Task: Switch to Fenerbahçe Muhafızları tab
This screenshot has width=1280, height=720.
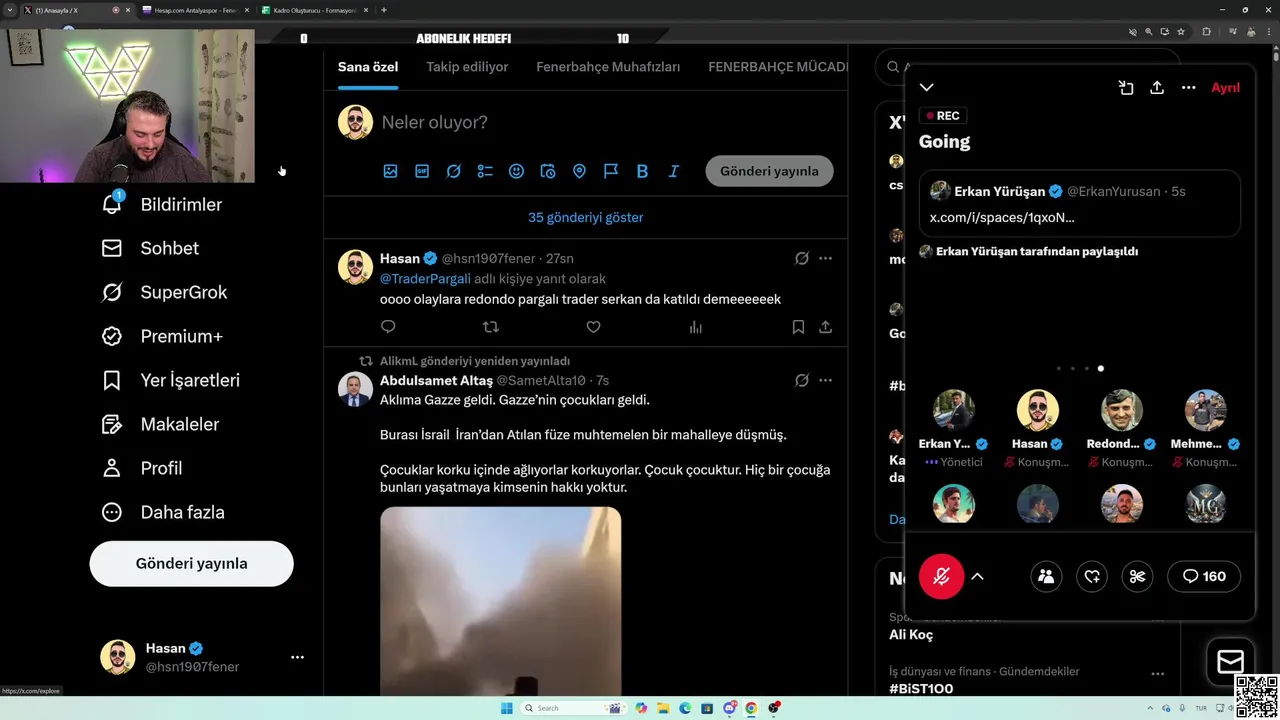Action: pyautogui.click(x=608, y=67)
